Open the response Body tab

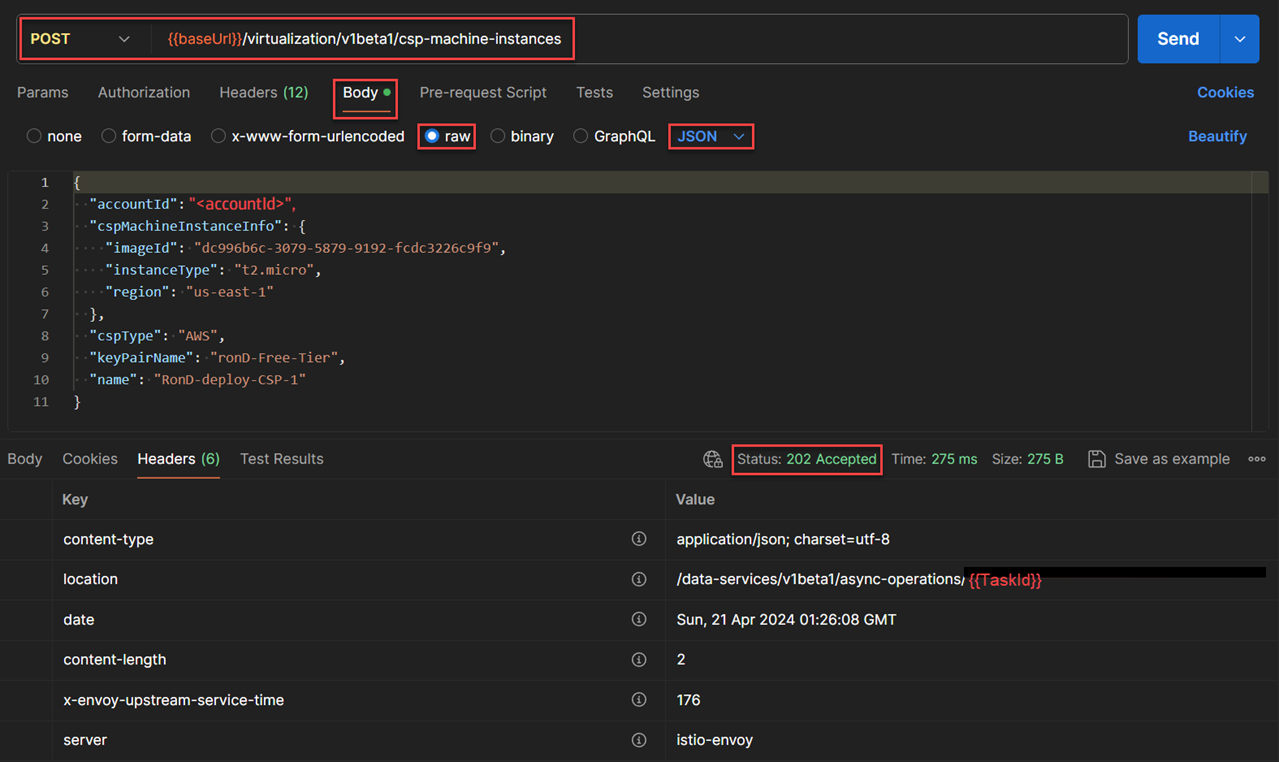tap(25, 459)
